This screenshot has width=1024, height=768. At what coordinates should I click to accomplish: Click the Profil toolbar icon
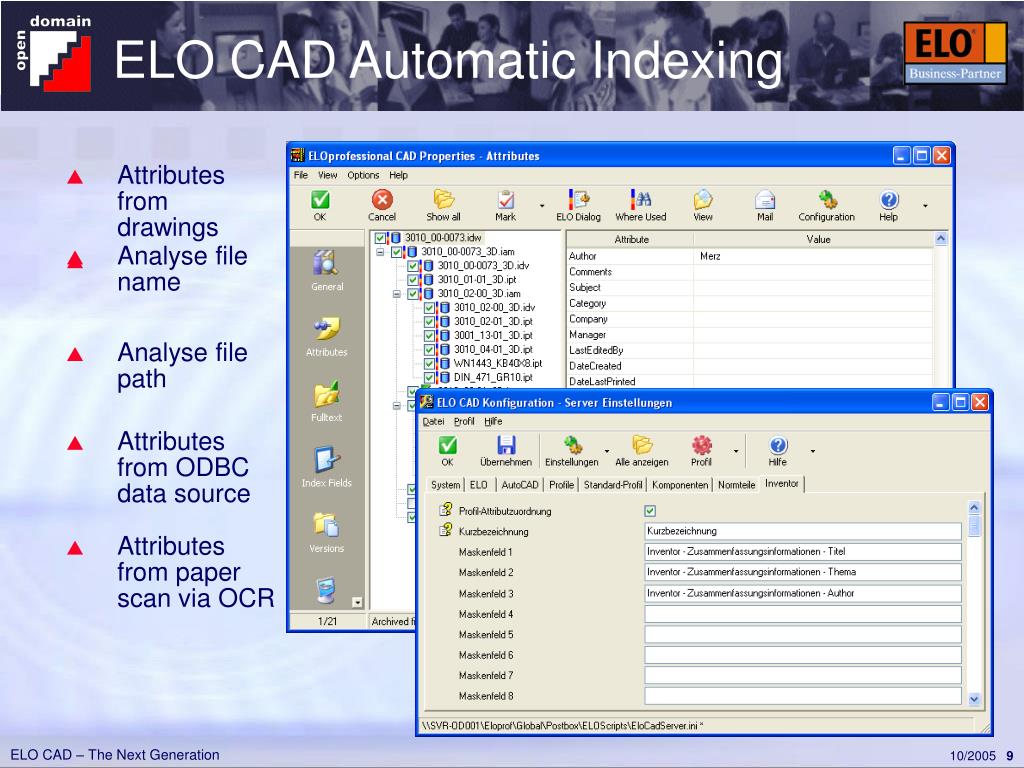point(701,445)
